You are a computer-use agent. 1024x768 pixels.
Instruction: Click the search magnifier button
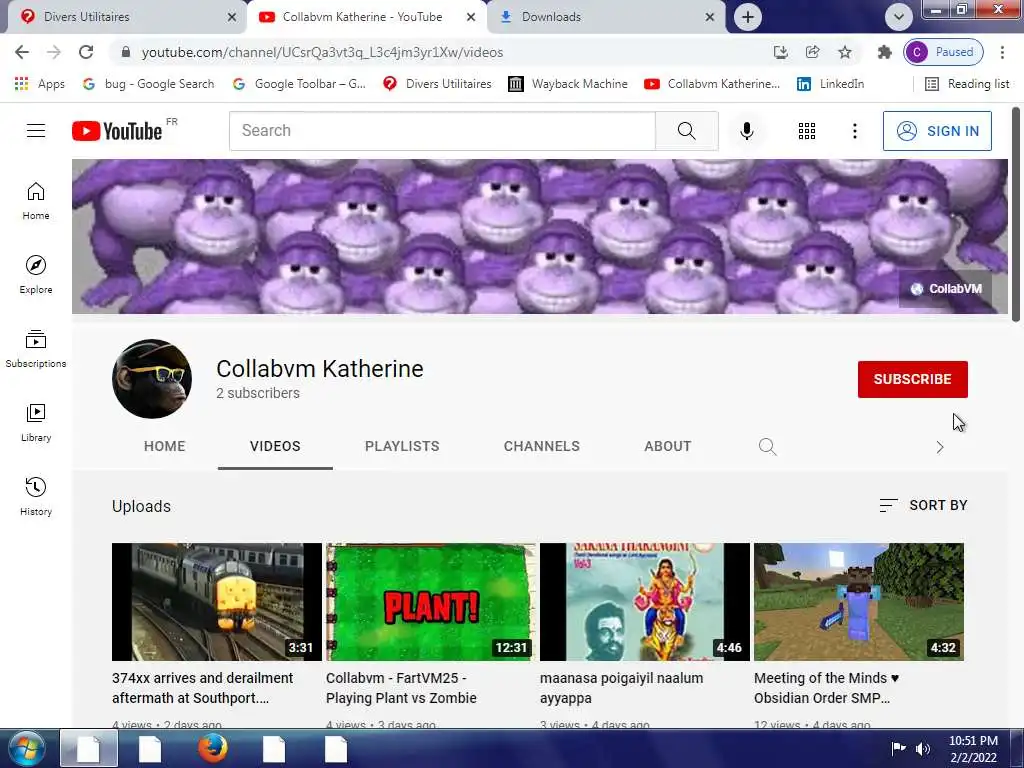[x=686, y=131]
